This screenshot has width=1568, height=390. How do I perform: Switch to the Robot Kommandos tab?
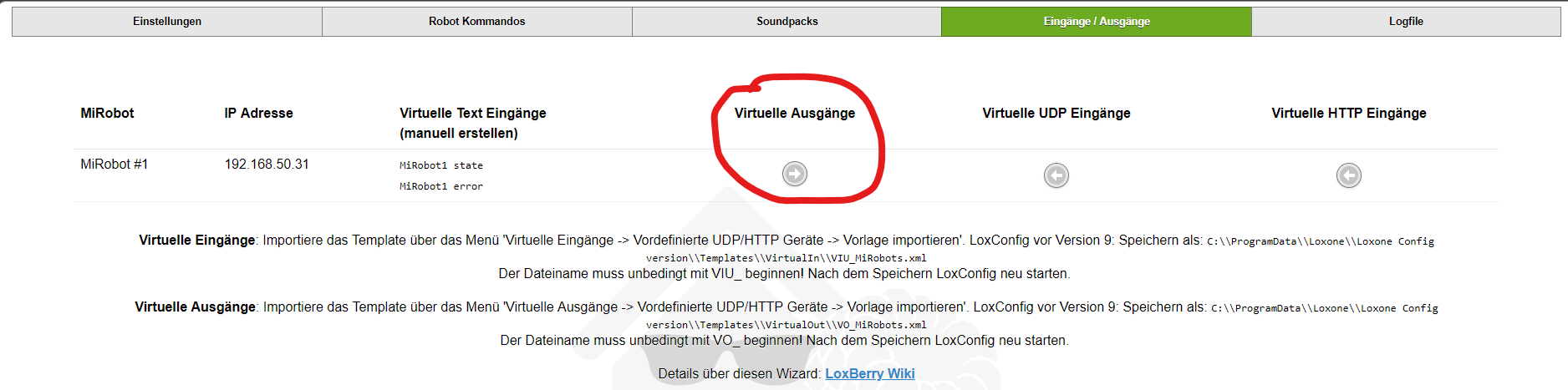[477, 22]
